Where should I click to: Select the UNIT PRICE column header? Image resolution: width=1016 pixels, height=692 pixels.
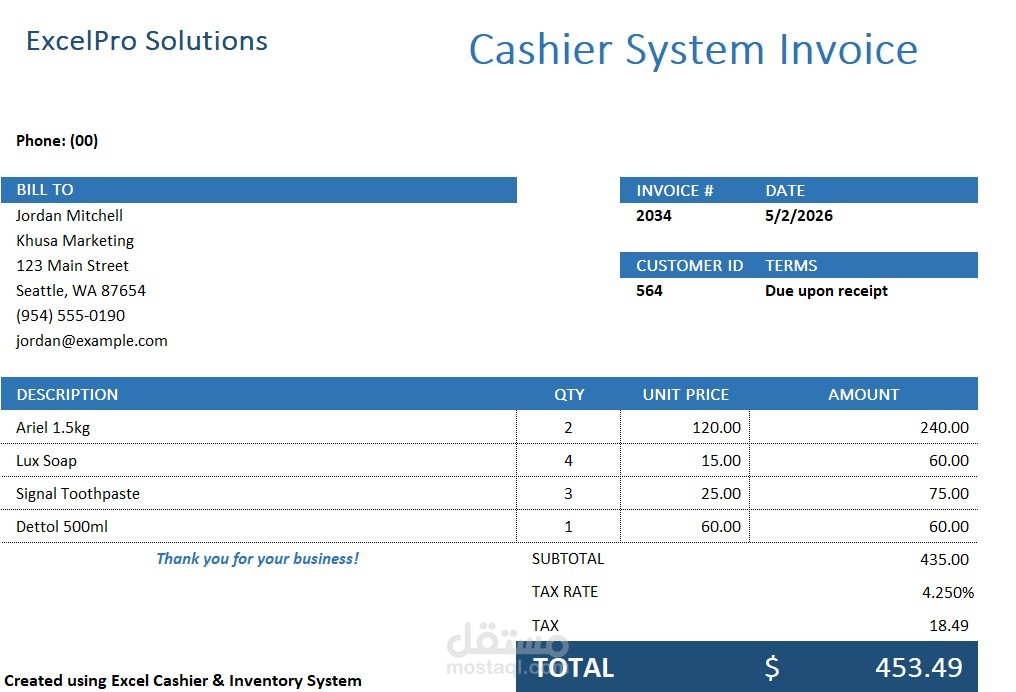[x=686, y=395]
